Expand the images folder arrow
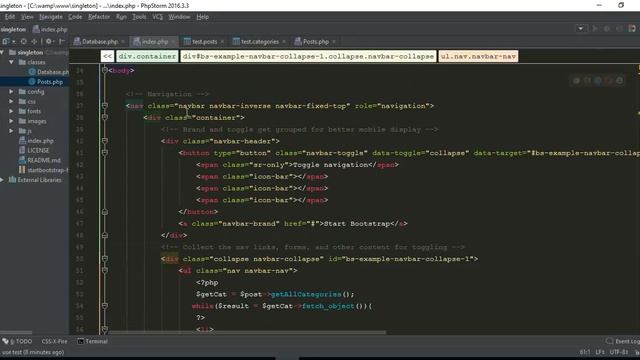The width and height of the screenshot is (640, 360). click(11, 121)
